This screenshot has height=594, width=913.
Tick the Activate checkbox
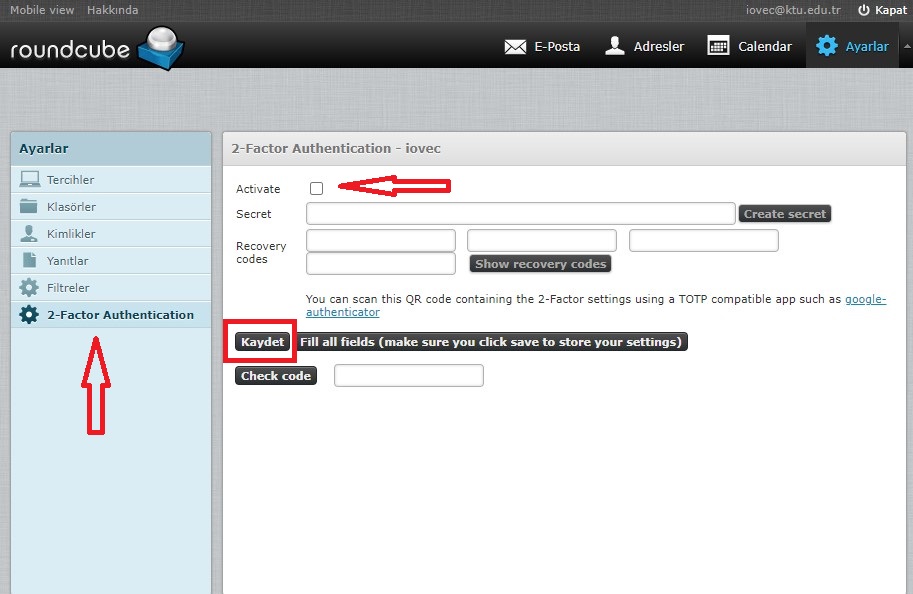click(316, 188)
